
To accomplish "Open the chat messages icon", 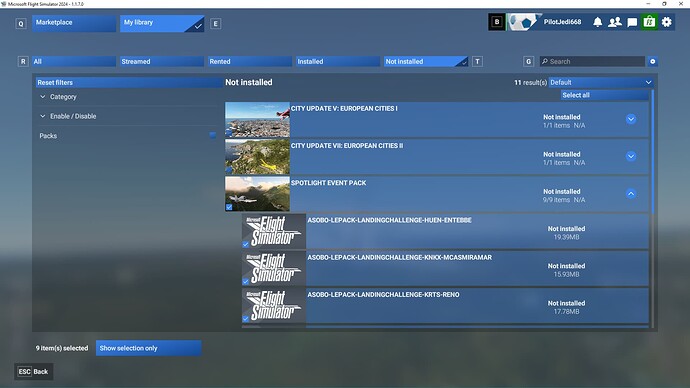I will (x=632, y=22).
